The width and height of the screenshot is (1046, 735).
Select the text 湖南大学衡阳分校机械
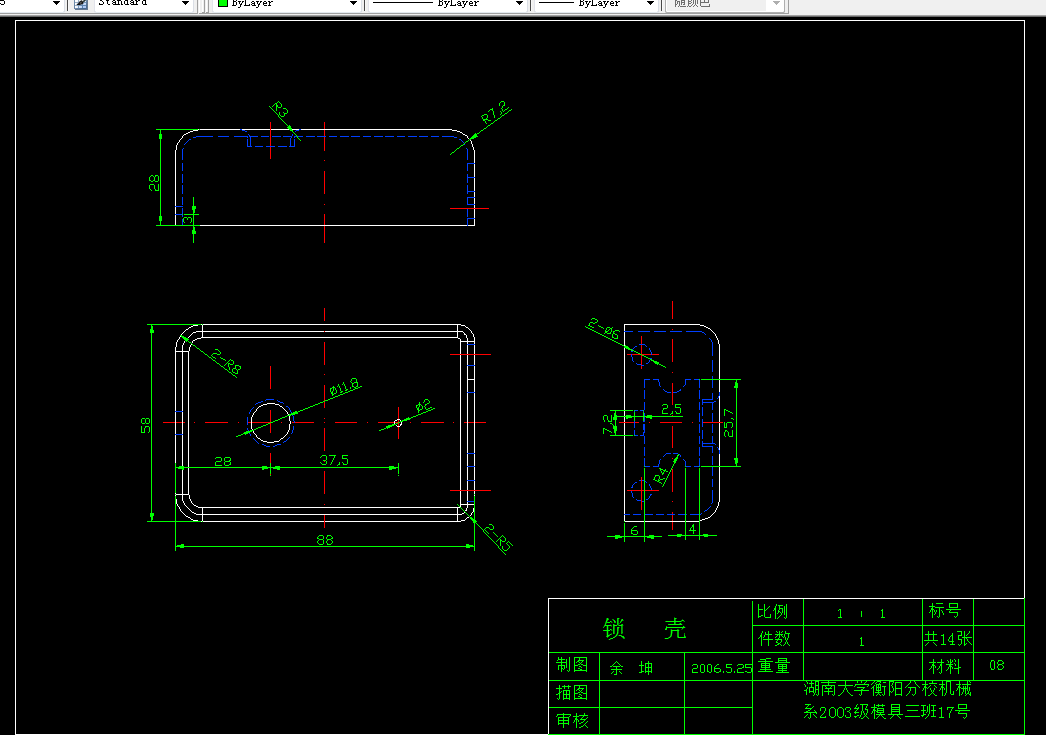point(888,688)
